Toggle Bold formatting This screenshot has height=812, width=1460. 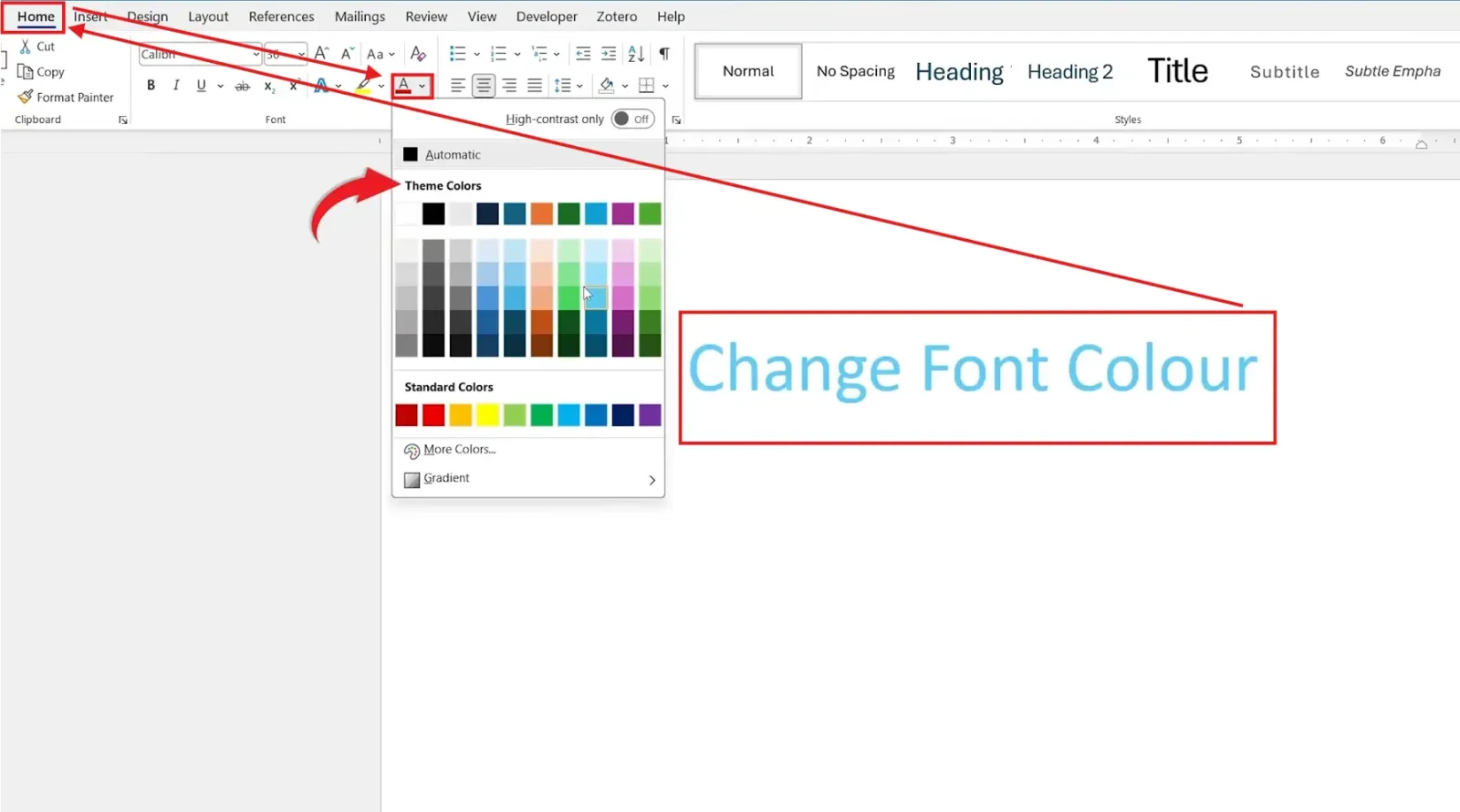click(151, 86)
